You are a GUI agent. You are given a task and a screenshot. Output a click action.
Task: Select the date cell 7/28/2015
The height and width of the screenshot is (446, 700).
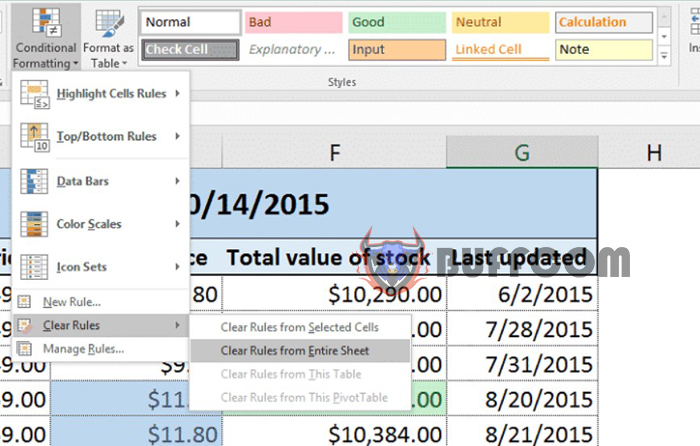(522, 329)
